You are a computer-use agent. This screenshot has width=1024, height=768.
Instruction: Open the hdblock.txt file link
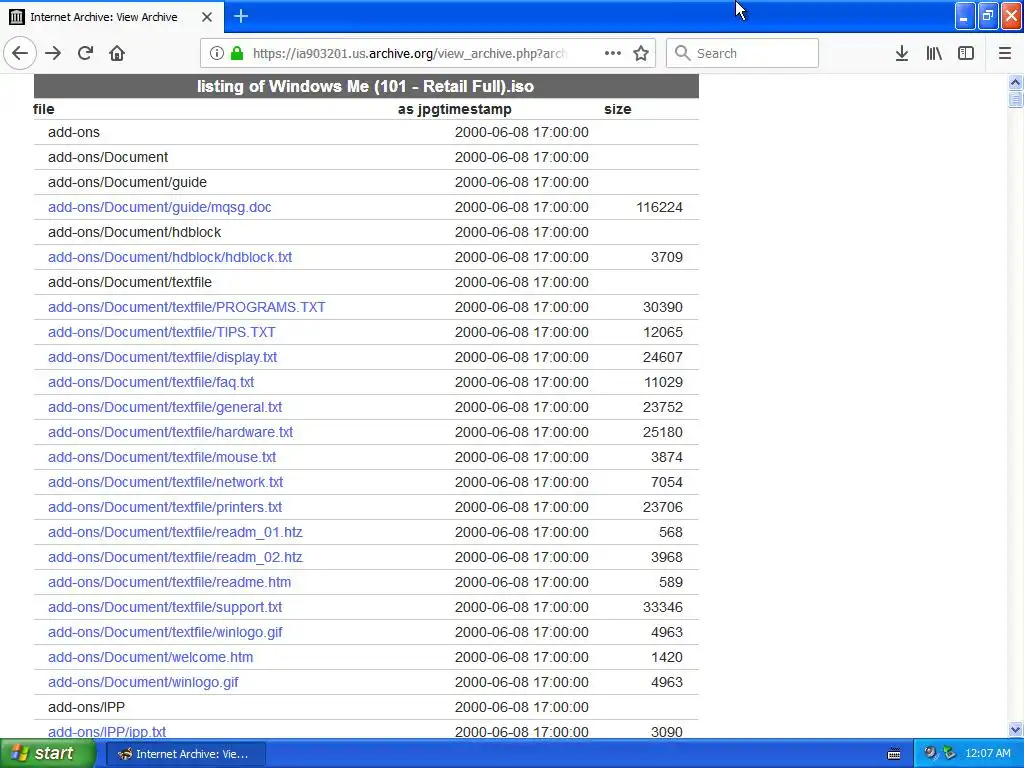[170, 257]
